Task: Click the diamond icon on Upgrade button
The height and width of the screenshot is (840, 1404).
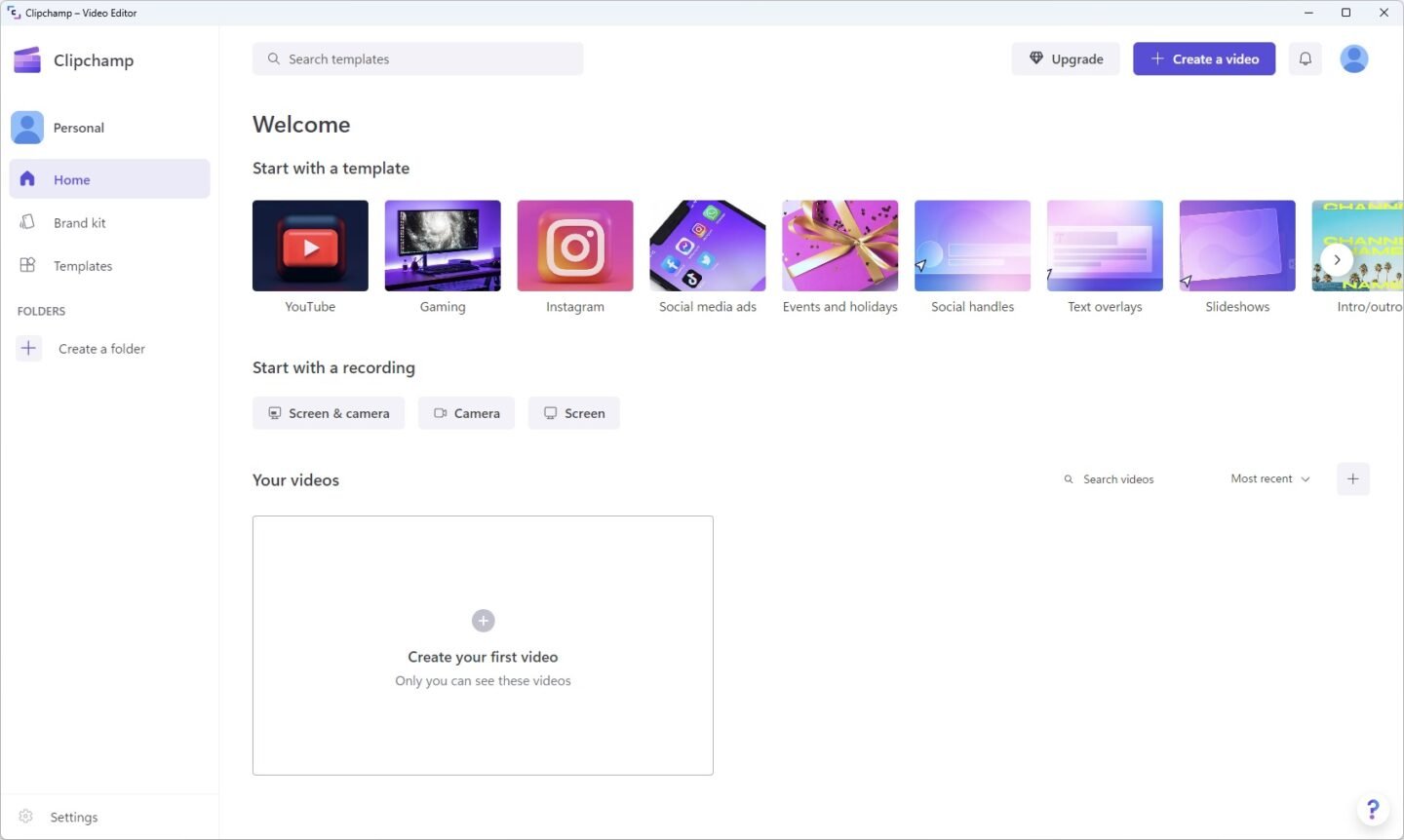Action: click(1036, 58)
